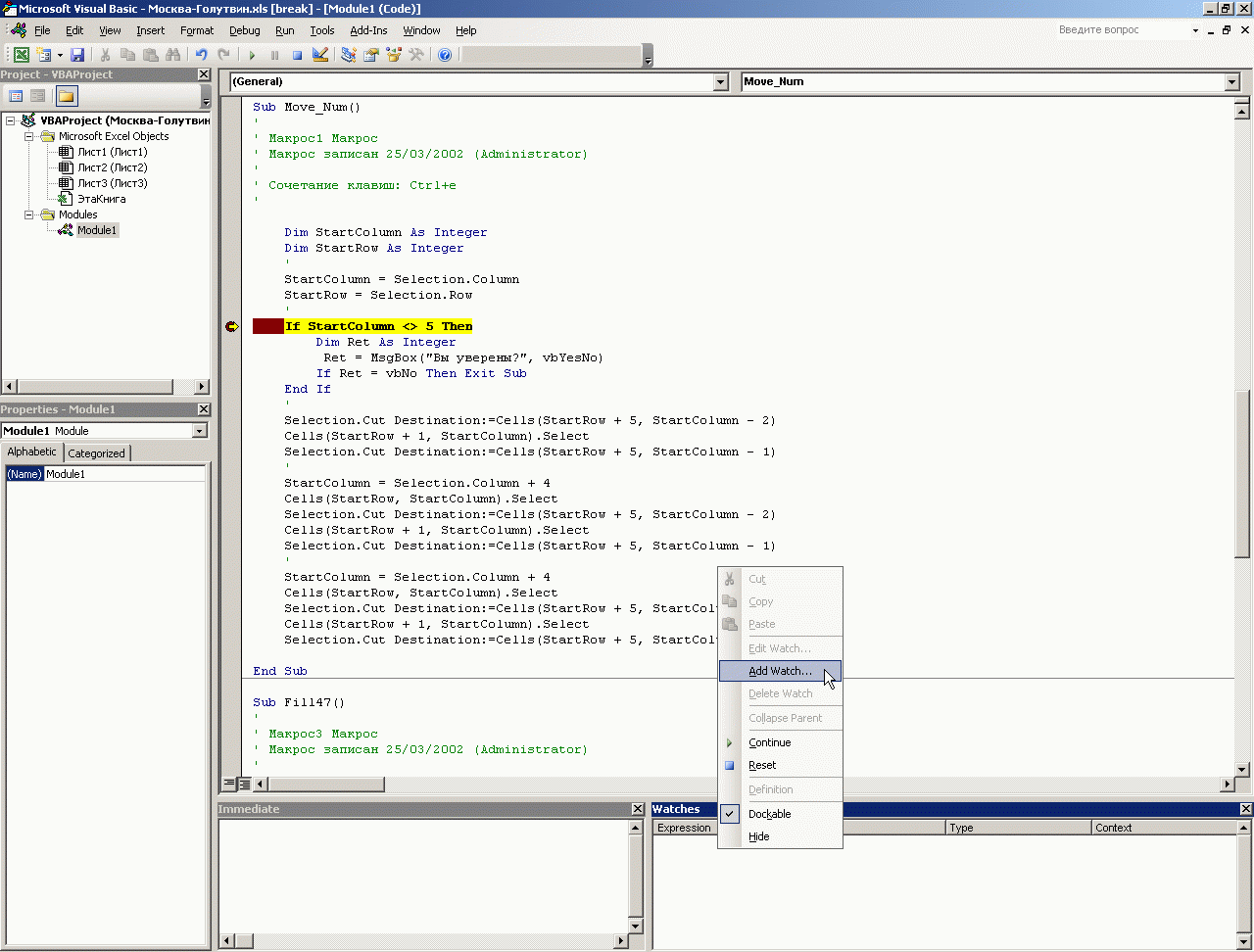
Task: Select Лист2 in the project tree
Action: point(112,167)
